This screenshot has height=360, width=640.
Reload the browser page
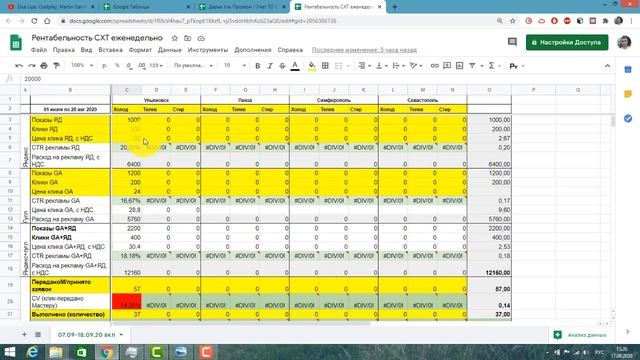pyautogui.click(x=34, y=21)
